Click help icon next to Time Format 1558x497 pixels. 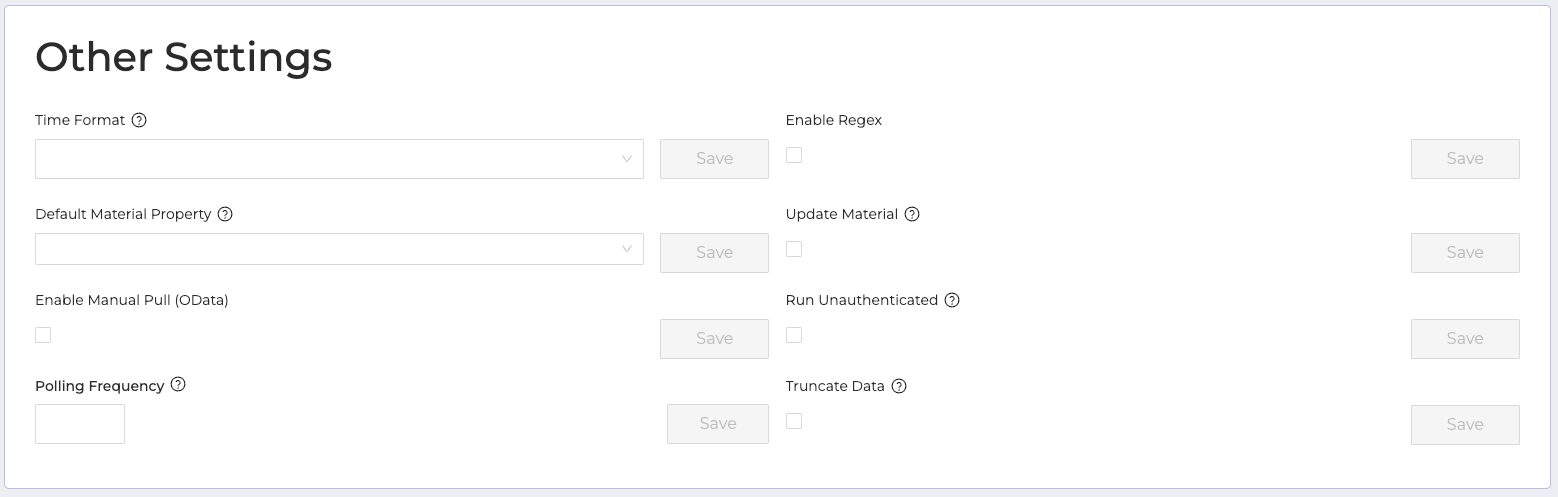[x=139, y=120]
